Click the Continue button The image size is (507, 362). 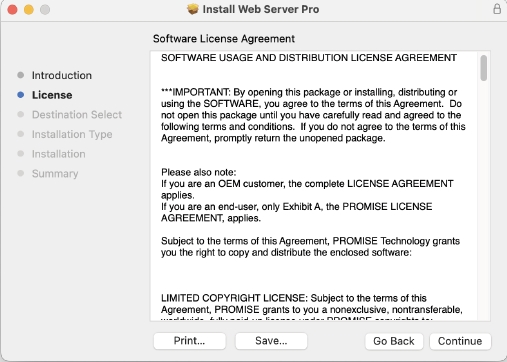(460, 341)
